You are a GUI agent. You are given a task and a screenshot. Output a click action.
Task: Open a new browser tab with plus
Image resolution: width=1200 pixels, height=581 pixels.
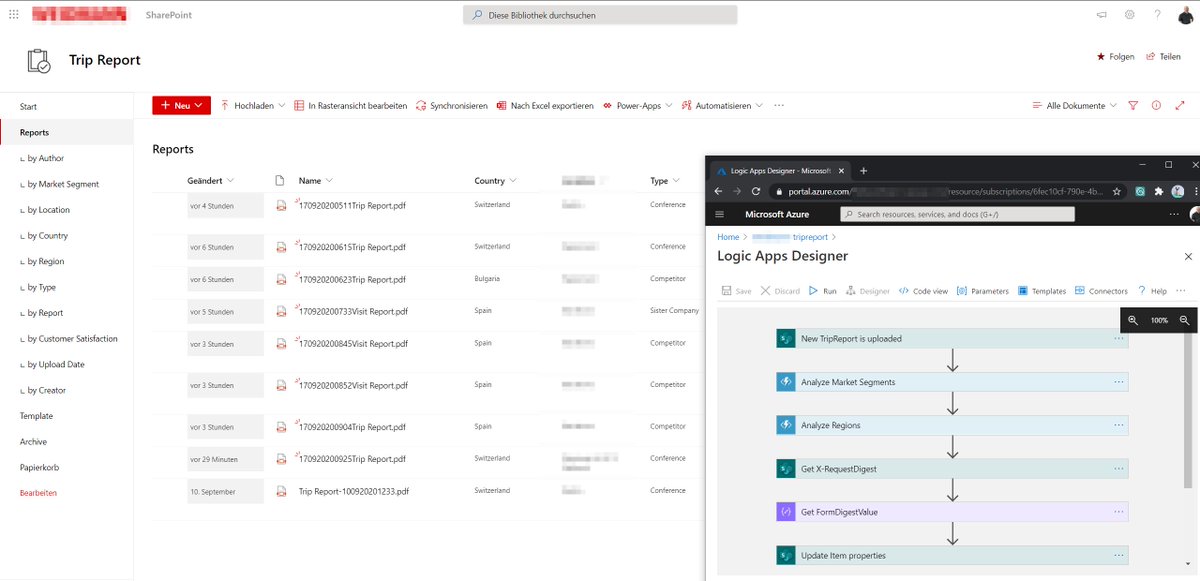[x=864, y=171]
